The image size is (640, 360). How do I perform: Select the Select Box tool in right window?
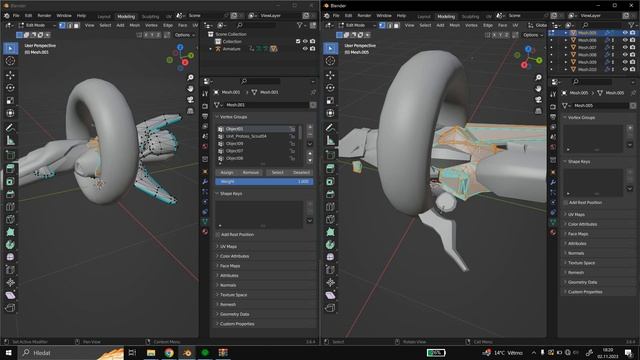click(x=330, y=49)
